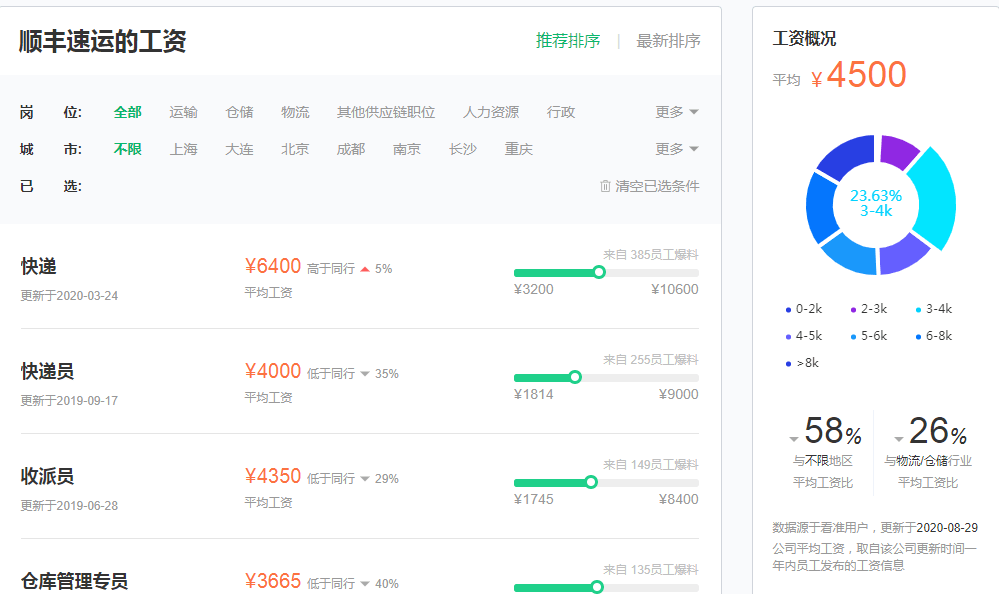Click 23.63% label in donut center
This screenshot has height=594, width=999.
point(876,196)
